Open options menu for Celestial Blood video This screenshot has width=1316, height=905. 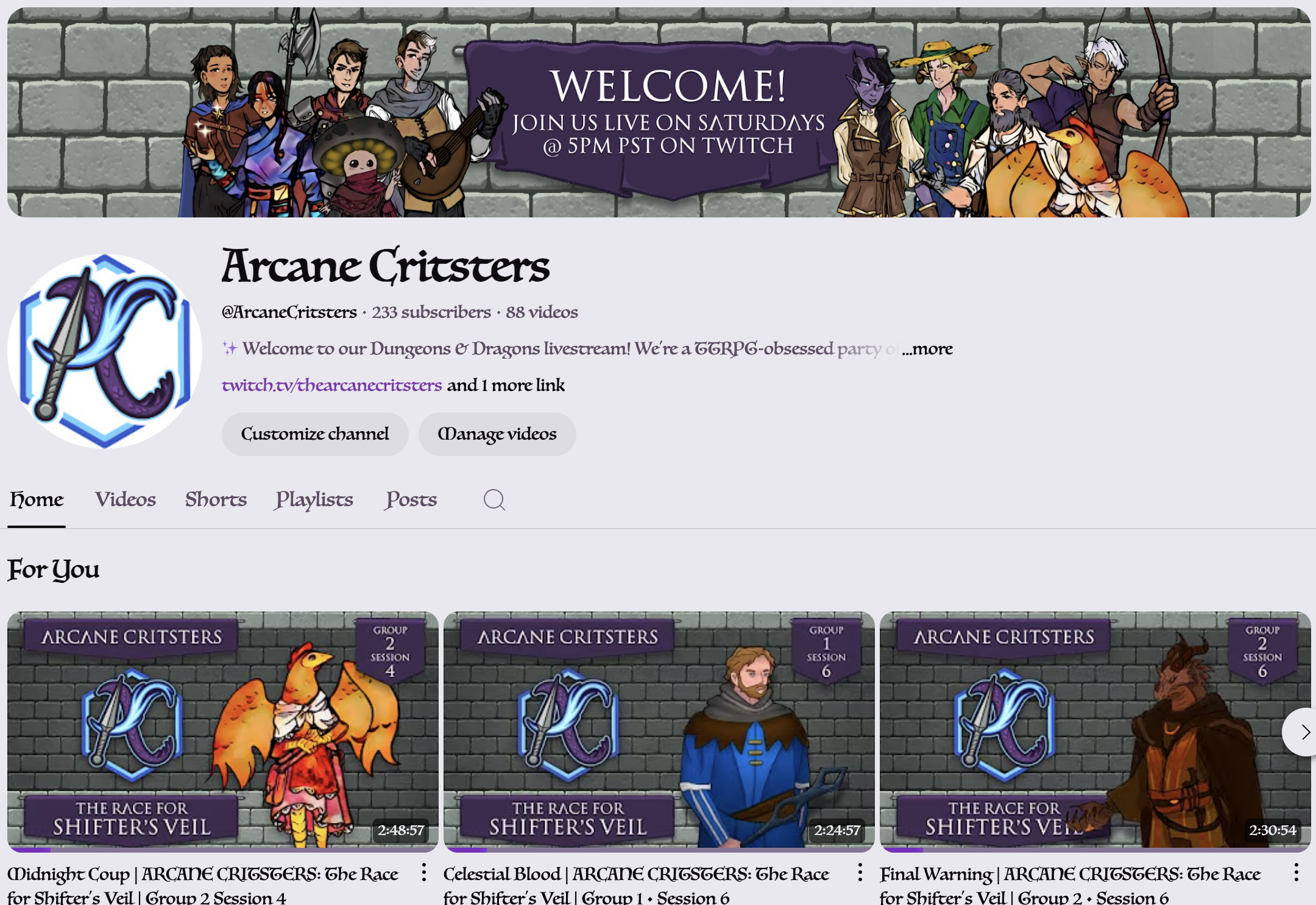click(x=860, y=872)
